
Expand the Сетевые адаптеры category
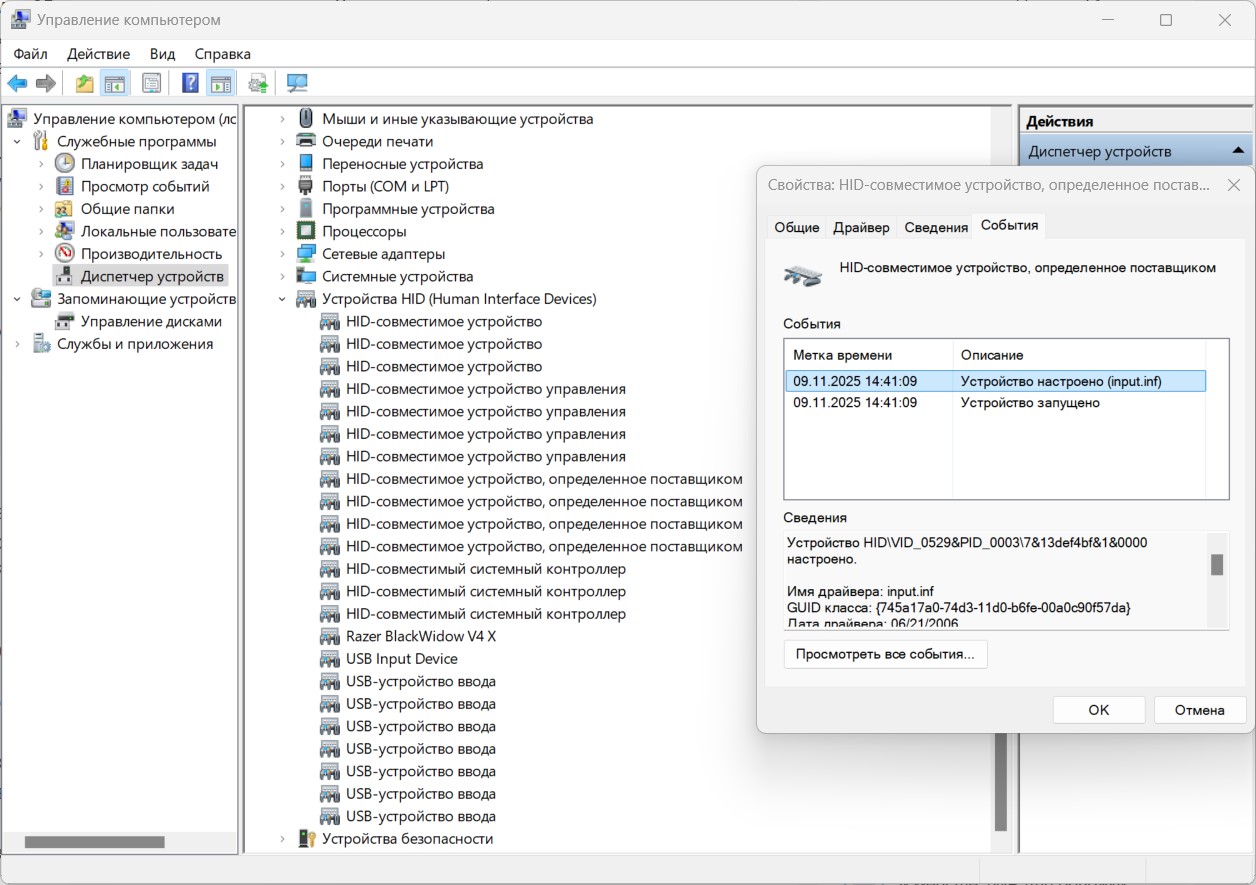click(x=283, y=254)
